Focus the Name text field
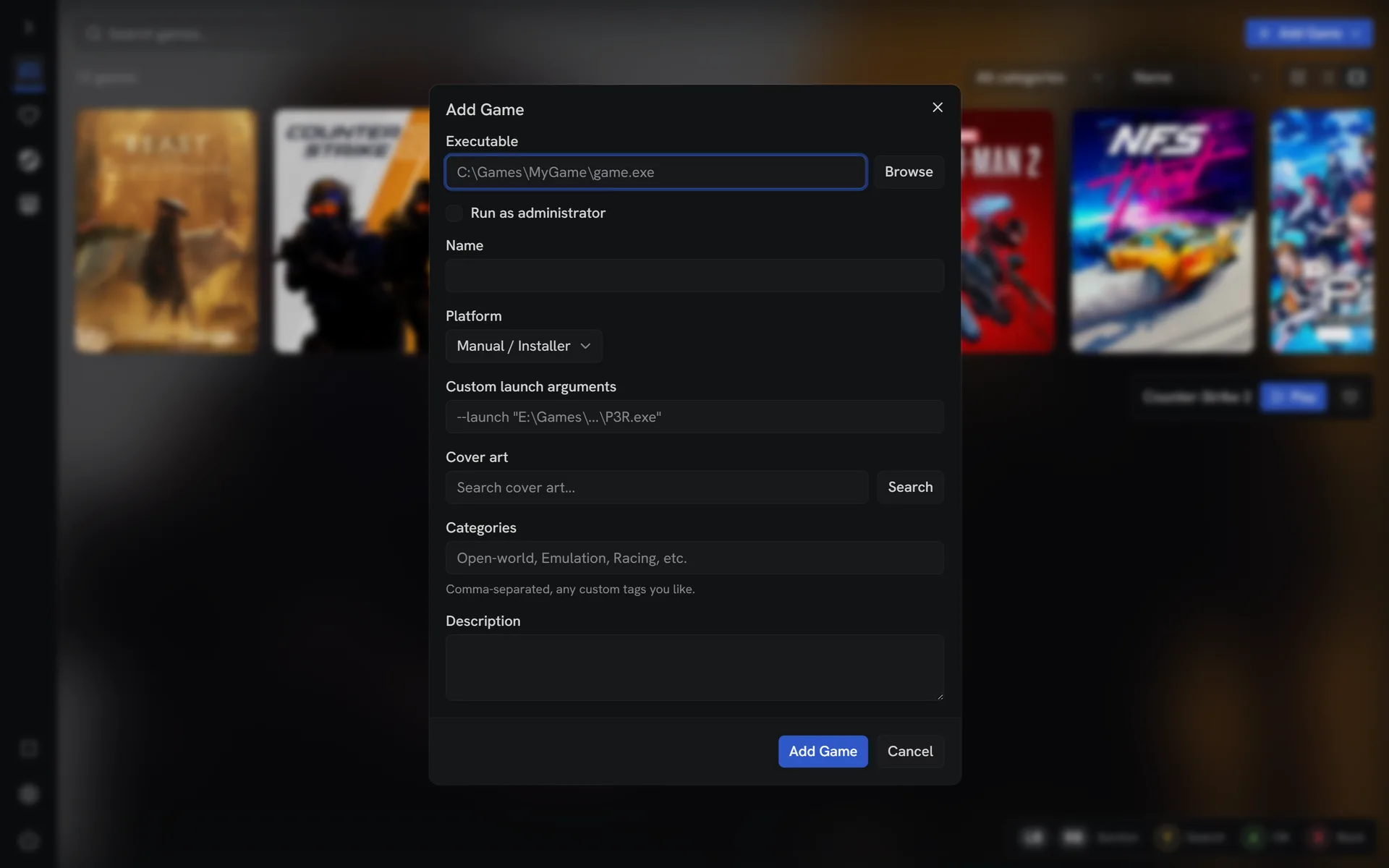 click(694, 275)
